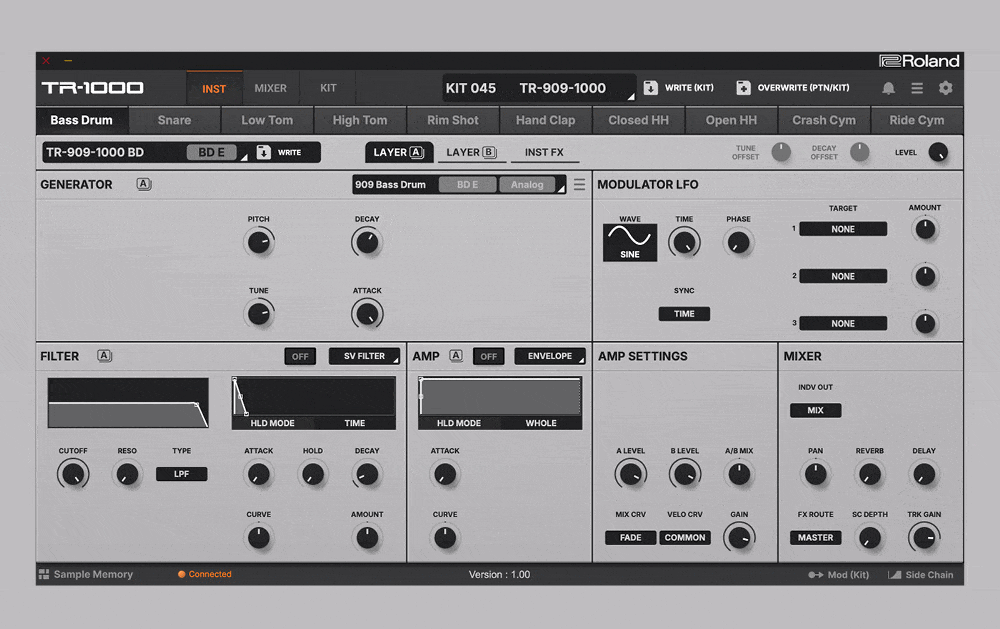Click the Overwrite (PTN/KIT) icon

743,88
